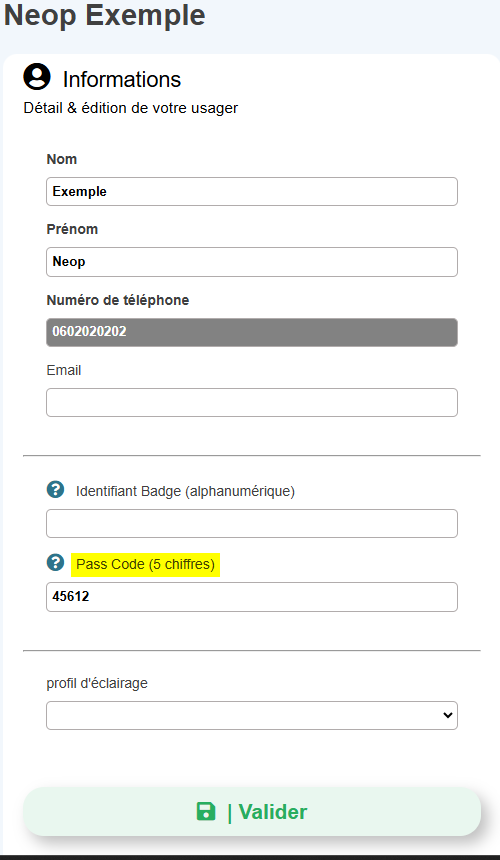
Task: Select the empty Email input box
Action: (252, 403)
